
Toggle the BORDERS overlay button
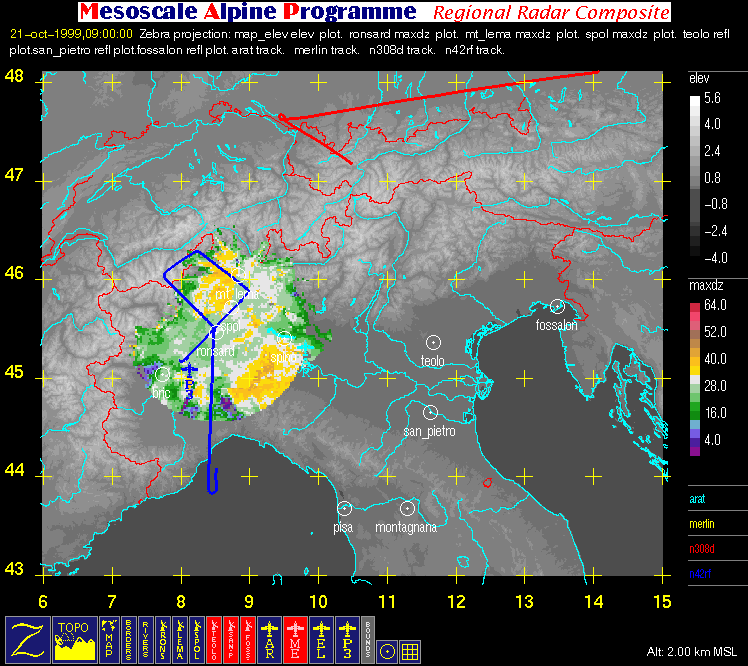[x=128, y=640]
